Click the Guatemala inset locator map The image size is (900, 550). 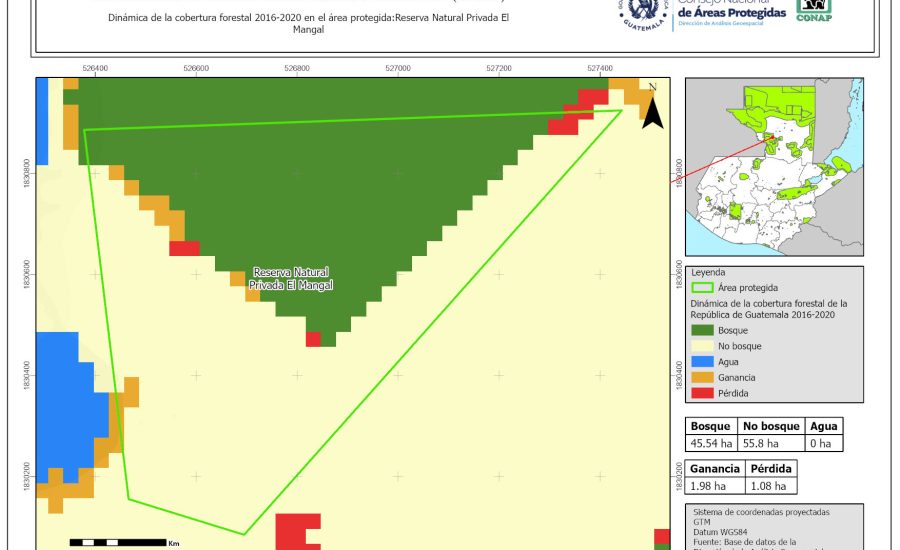774,167
